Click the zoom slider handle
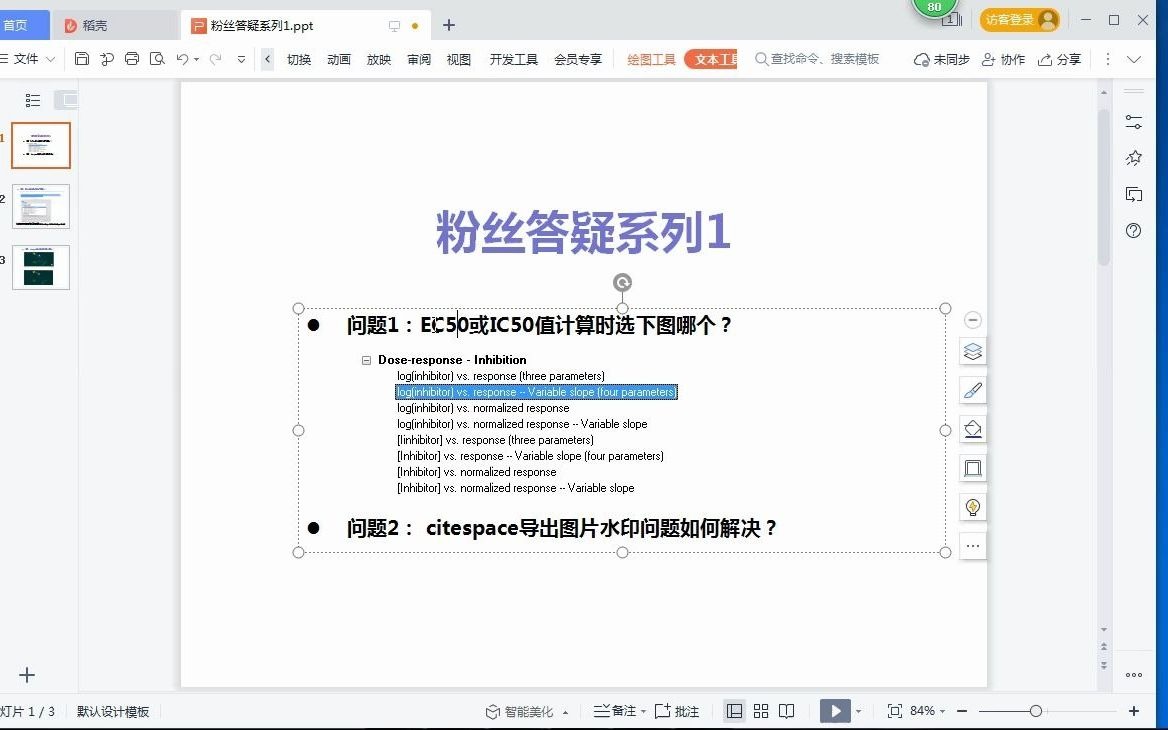Screen dimensions: 1168x730 [1035, 711]
